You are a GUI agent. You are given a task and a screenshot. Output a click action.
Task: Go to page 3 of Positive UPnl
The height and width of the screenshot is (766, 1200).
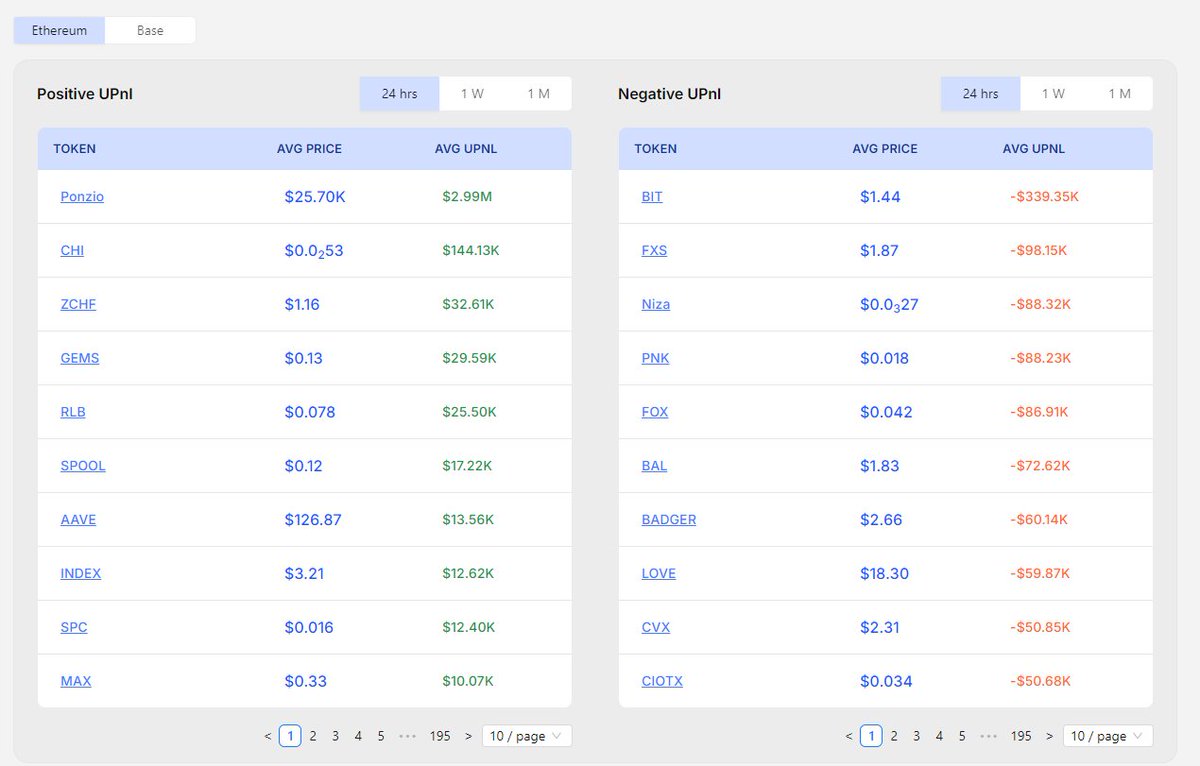click(x=335, y=736)
